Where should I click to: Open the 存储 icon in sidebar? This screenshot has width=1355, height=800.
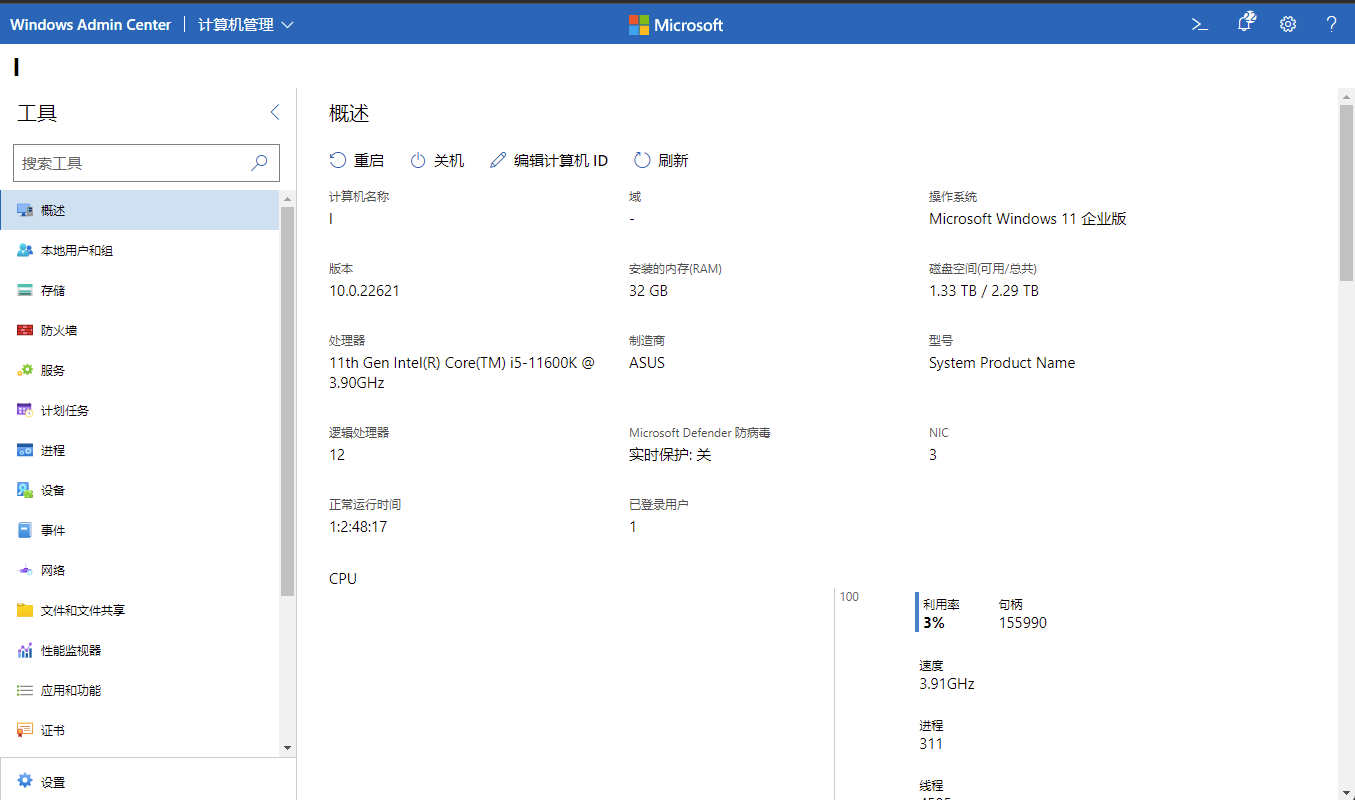[x=25, y=290]
